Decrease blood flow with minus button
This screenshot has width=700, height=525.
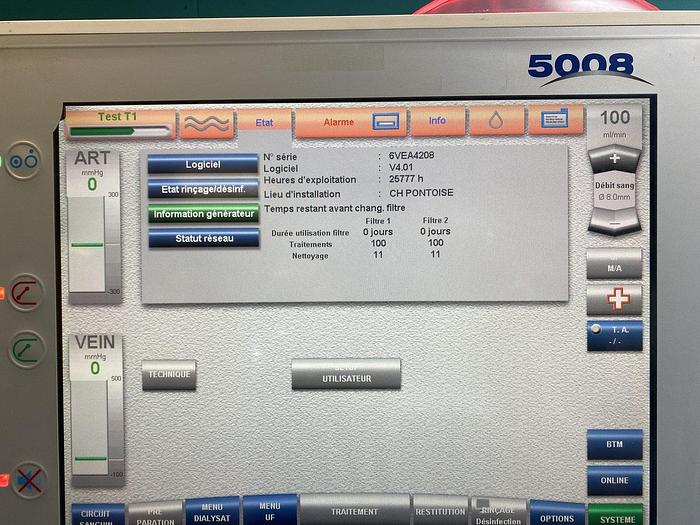[615, 222]
